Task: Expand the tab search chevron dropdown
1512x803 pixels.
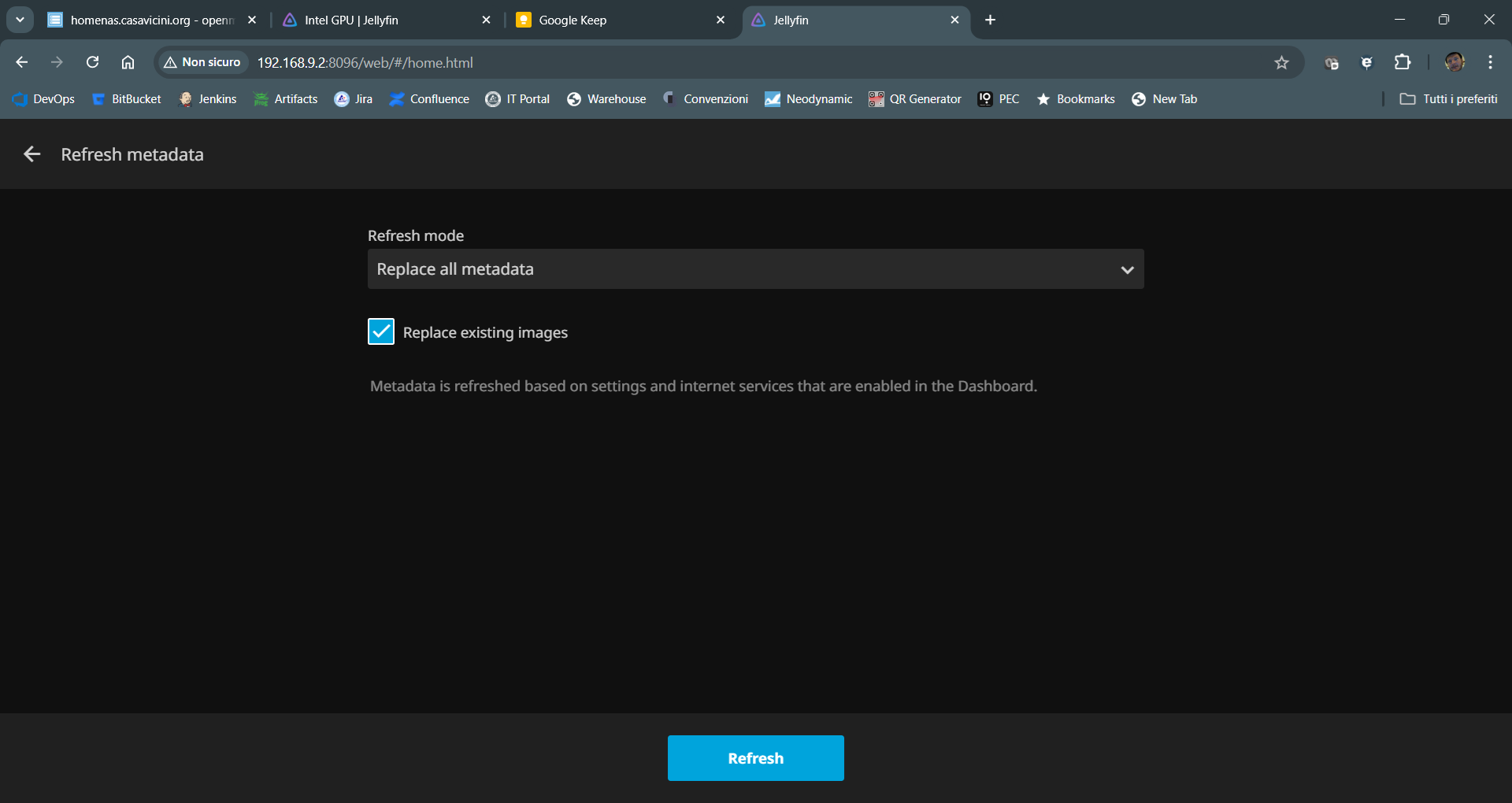Action: (20, 20)
